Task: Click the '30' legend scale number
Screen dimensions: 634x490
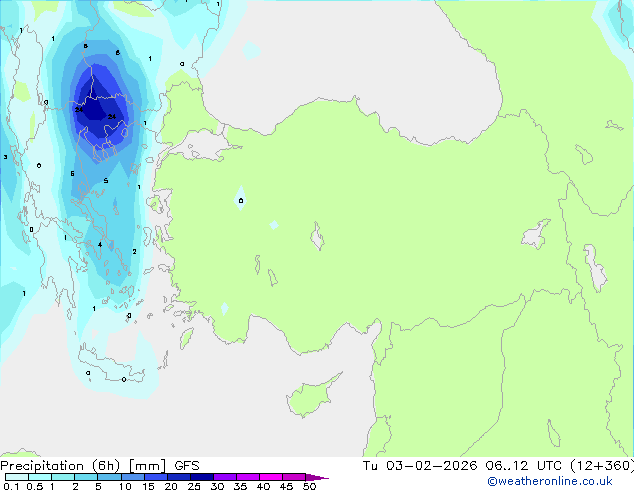Action: click(x=217, y=486)
